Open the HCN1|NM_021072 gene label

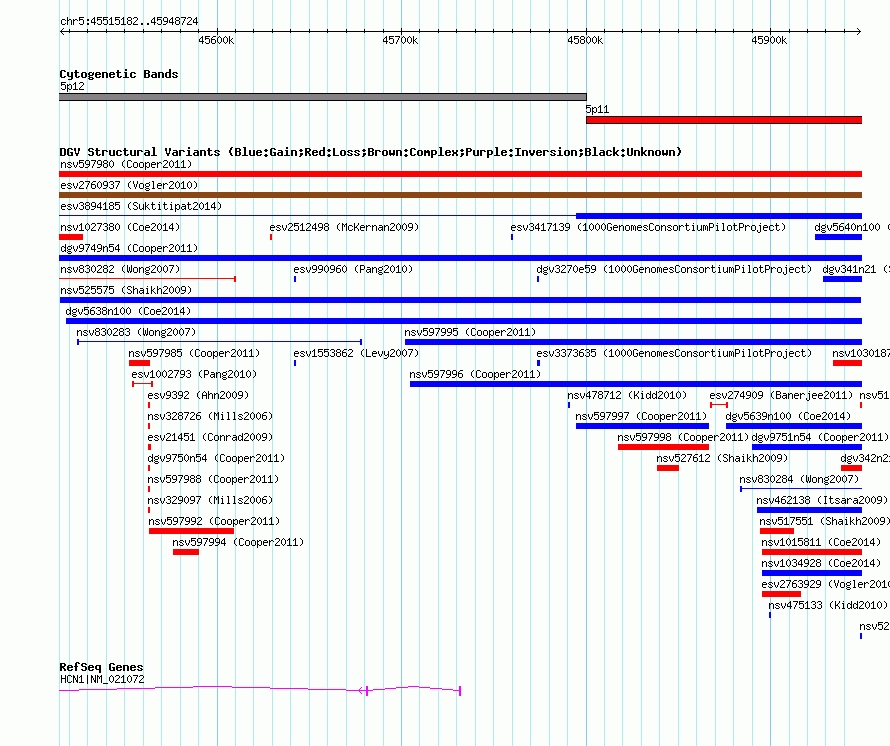pyautogui.click(x=102, y=680)
